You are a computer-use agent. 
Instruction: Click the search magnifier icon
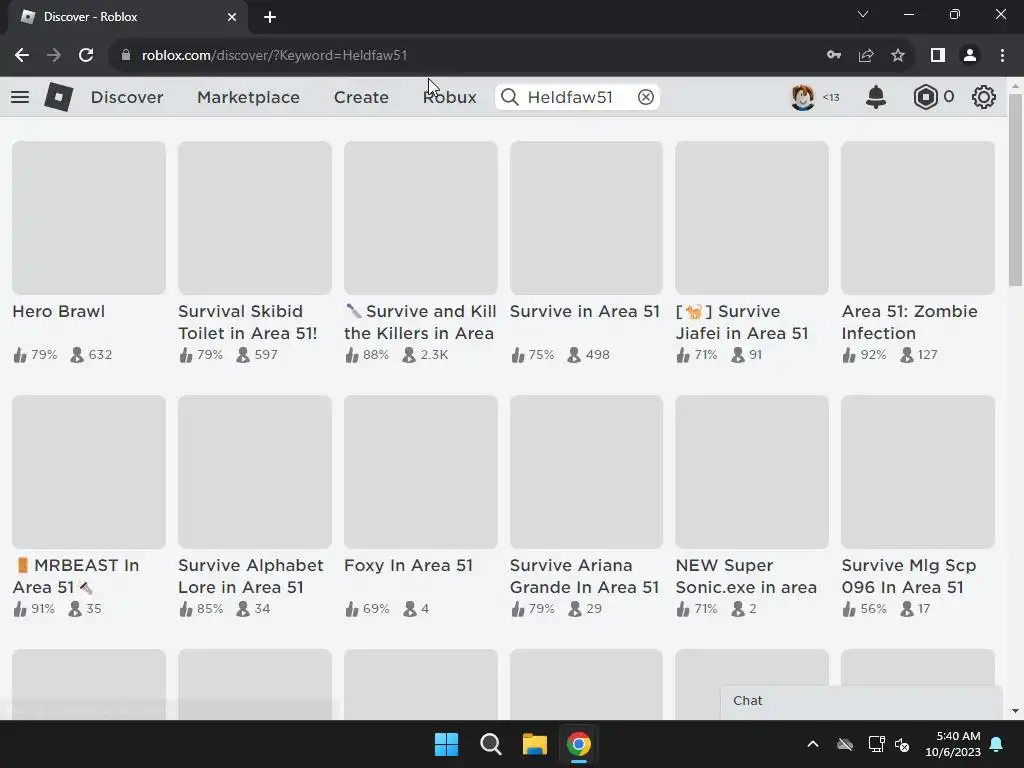click(509, 97)
